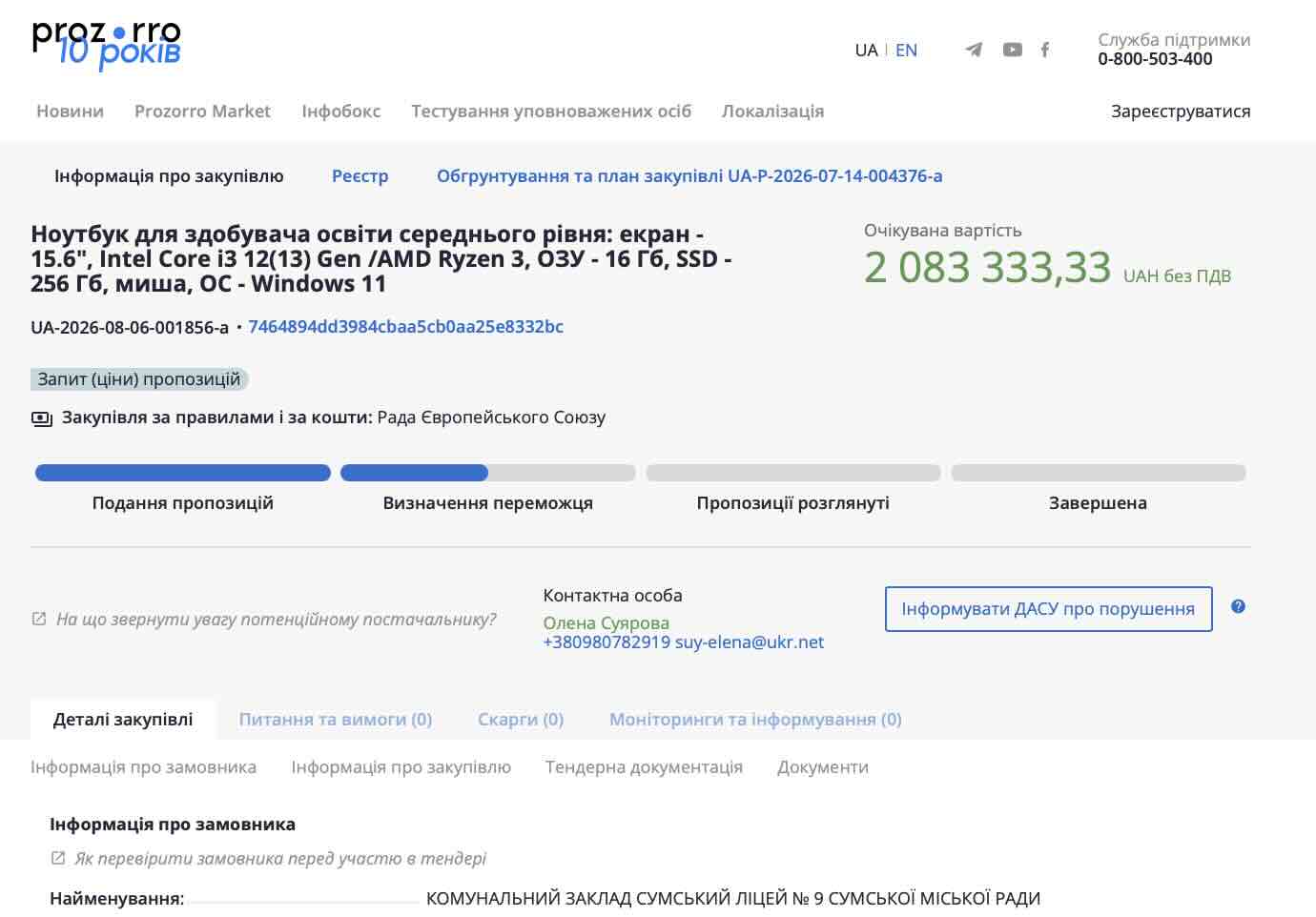The height and width of the screenshot is (917, 1316).
Task: Click the UAH без ПДВ currency note
Action: click(x=1177, y=275)
